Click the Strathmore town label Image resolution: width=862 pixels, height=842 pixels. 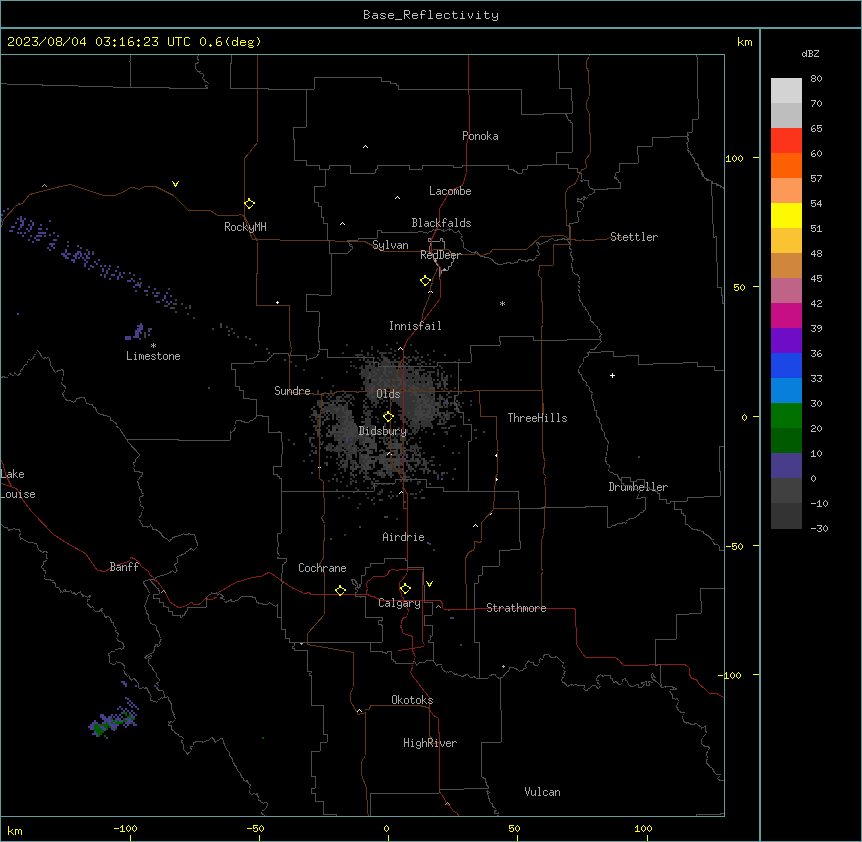coord(516,608)
